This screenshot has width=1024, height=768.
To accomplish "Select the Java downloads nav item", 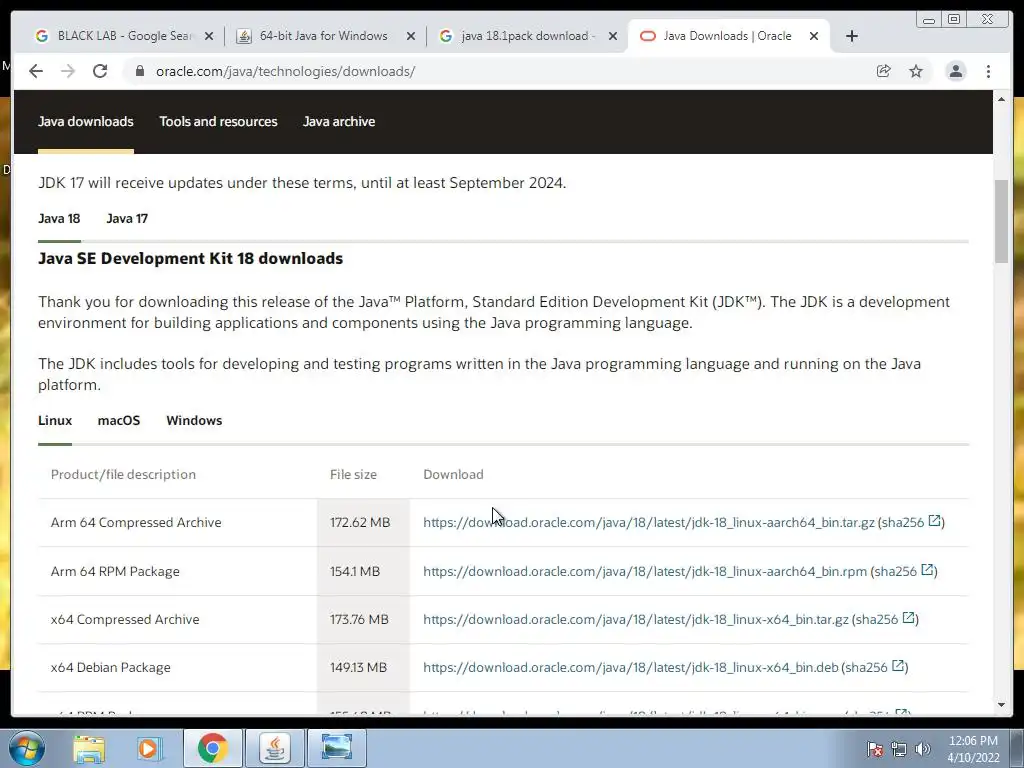I will click(86, 121).
